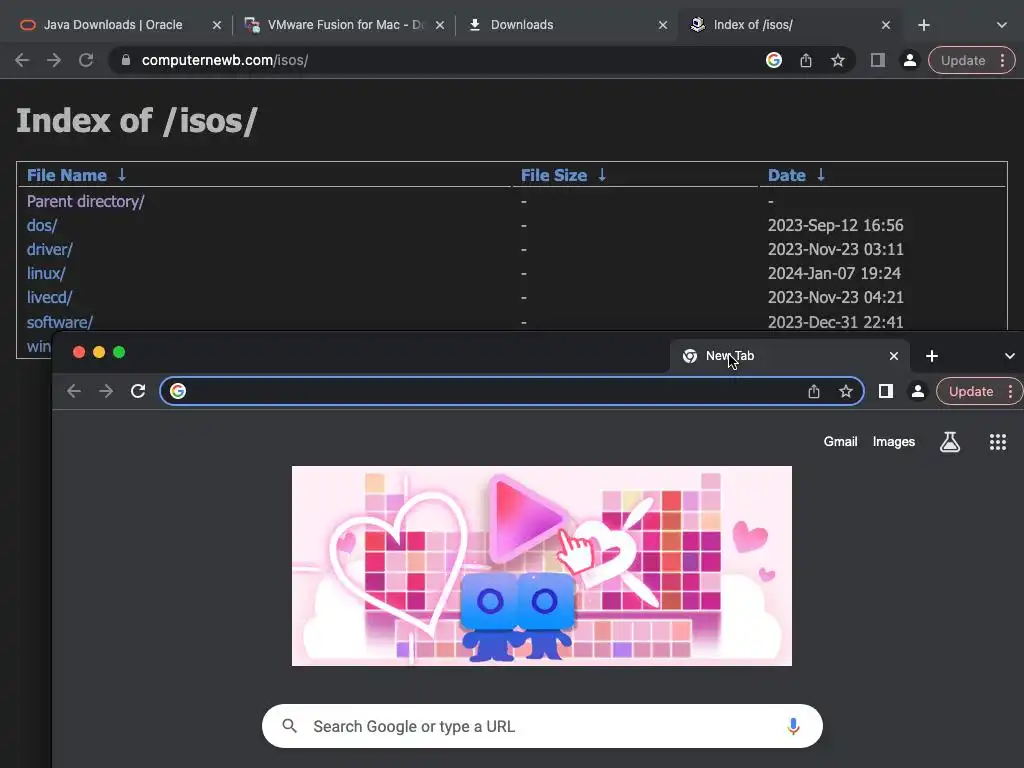Close the Index of /isos/ tab
Screen dimensions: 1024x768
[x=886, y=25]
